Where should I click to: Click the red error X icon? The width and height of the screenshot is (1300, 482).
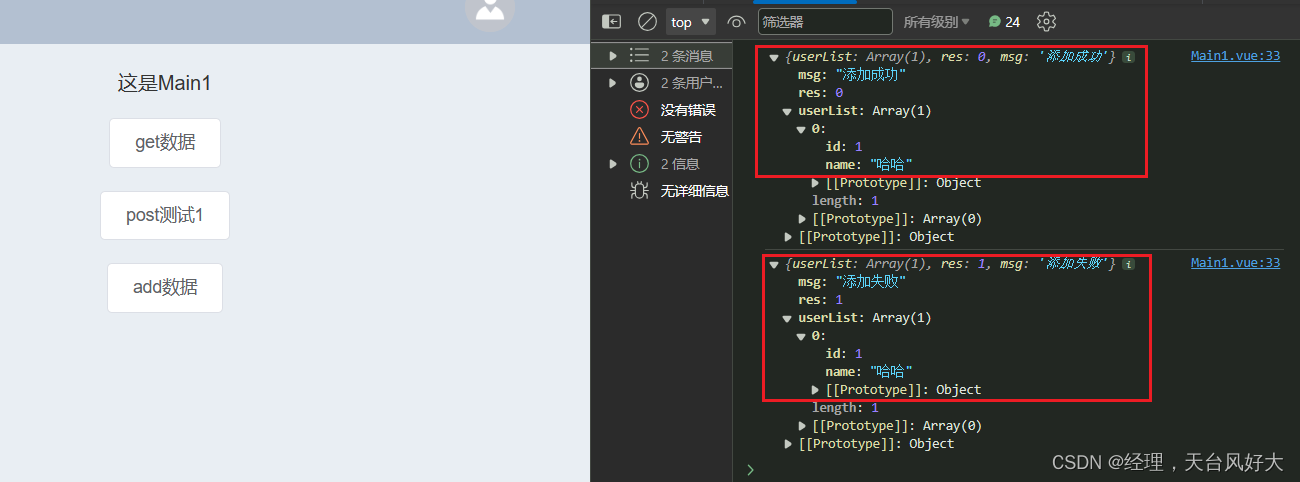coord(639,109)
